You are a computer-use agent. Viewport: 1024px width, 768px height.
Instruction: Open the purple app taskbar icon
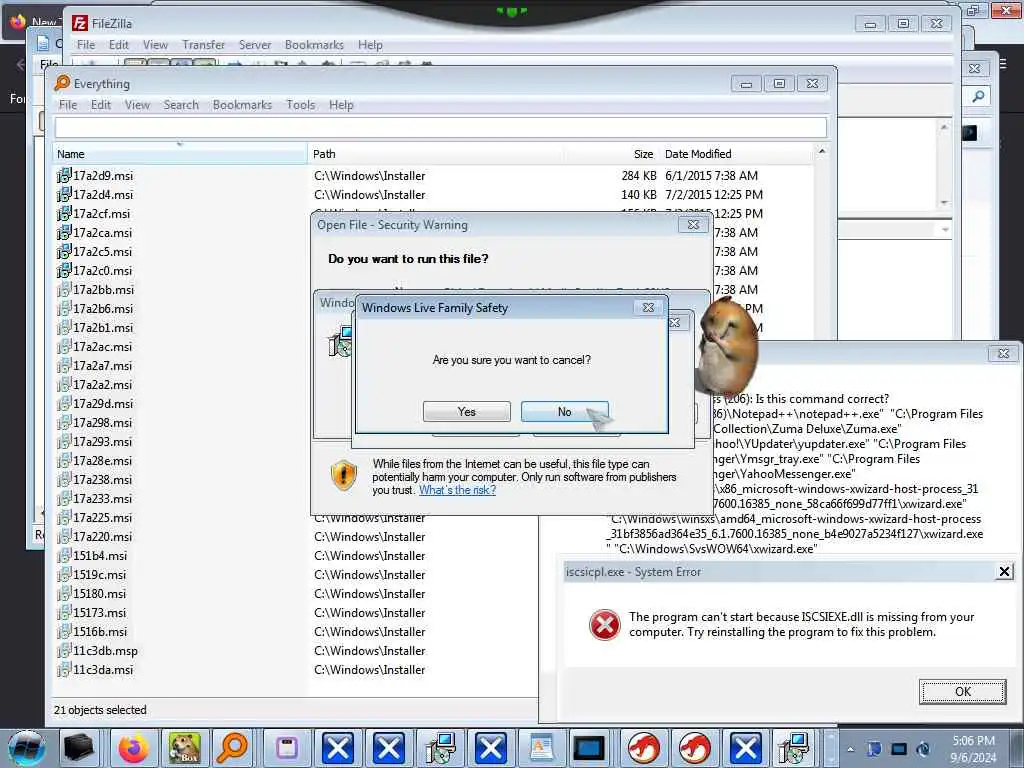(286, 748)
